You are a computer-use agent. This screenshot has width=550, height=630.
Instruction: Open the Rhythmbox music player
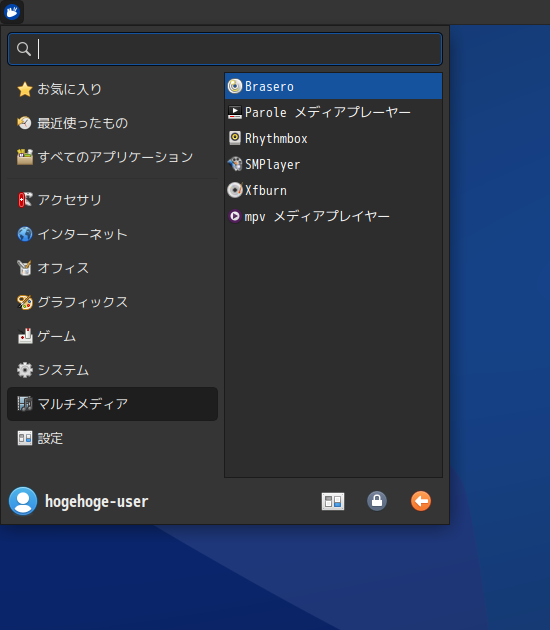click(333, 139)
